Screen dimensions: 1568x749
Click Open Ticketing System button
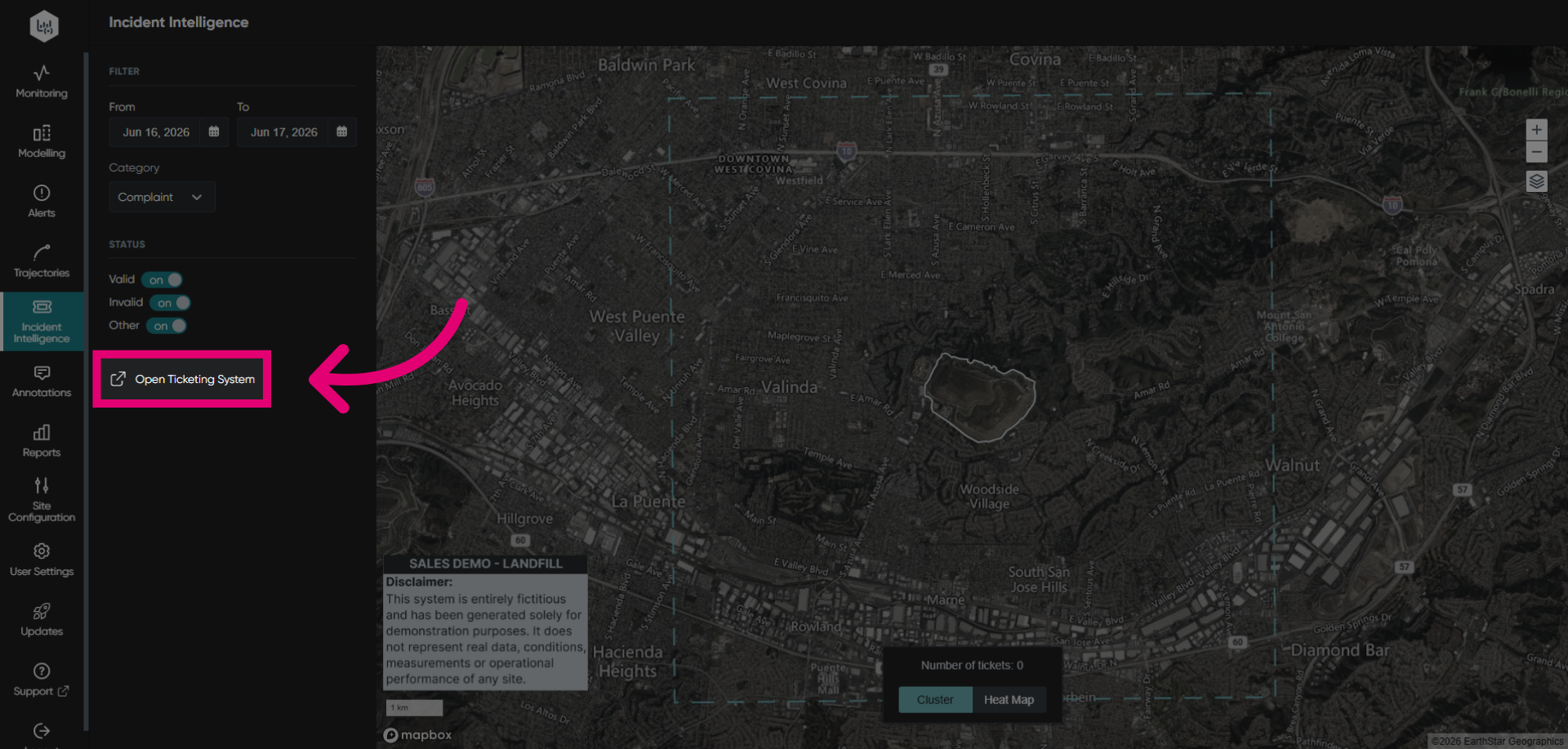[x=182, y=379]
